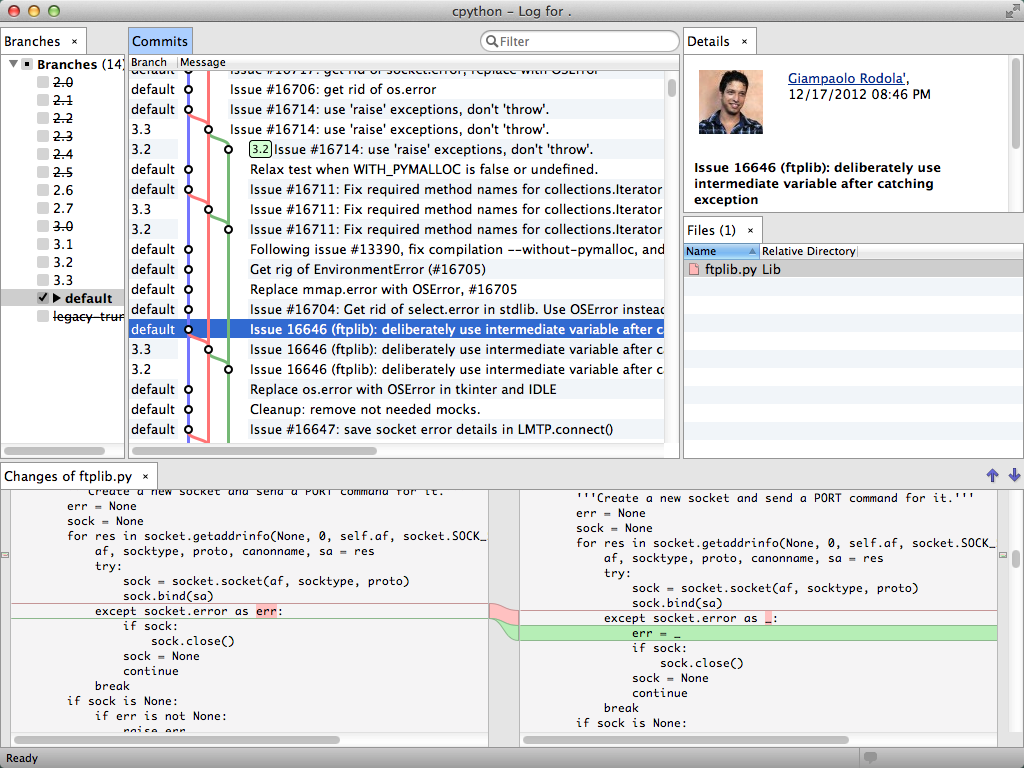
Task: Toggle the Branches (14) root checkbox
Action: click(x=27, y=64)
